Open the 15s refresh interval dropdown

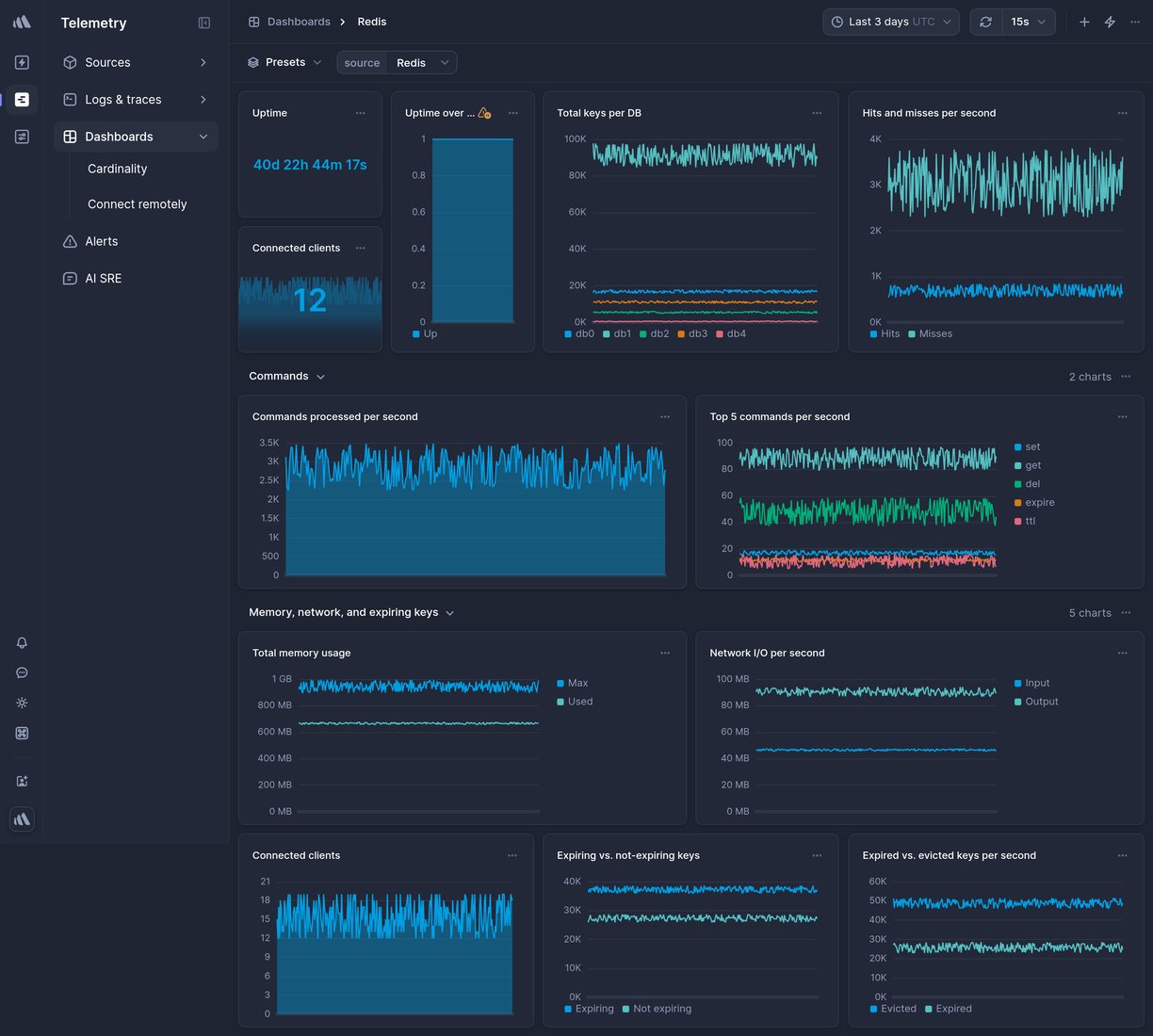(1027, 22)
